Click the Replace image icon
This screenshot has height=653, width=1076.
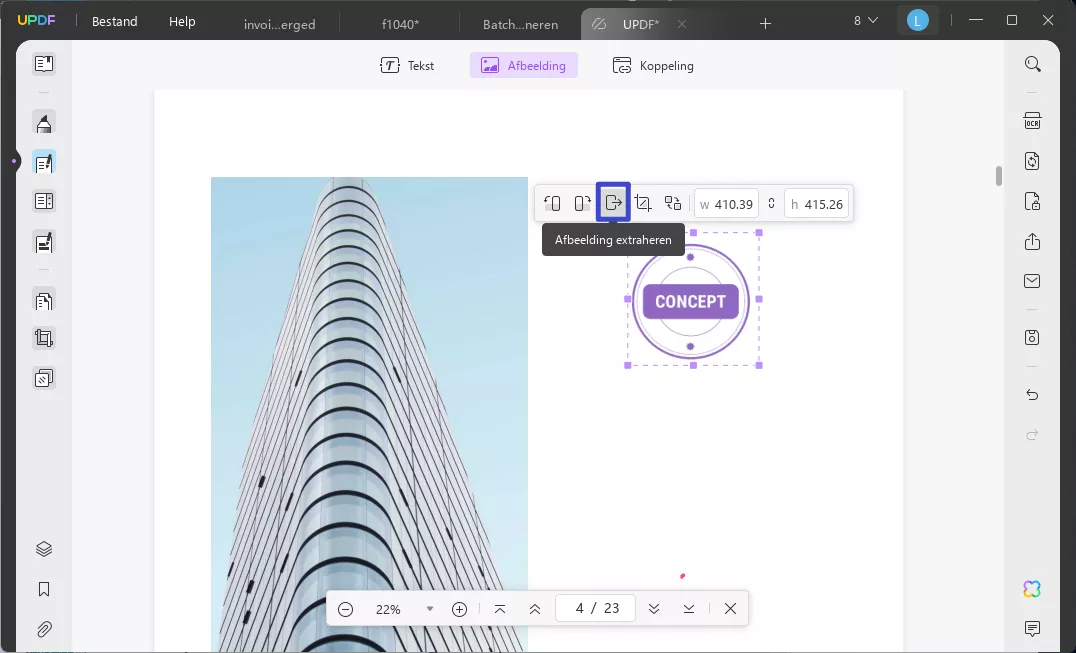coord(673,203)
